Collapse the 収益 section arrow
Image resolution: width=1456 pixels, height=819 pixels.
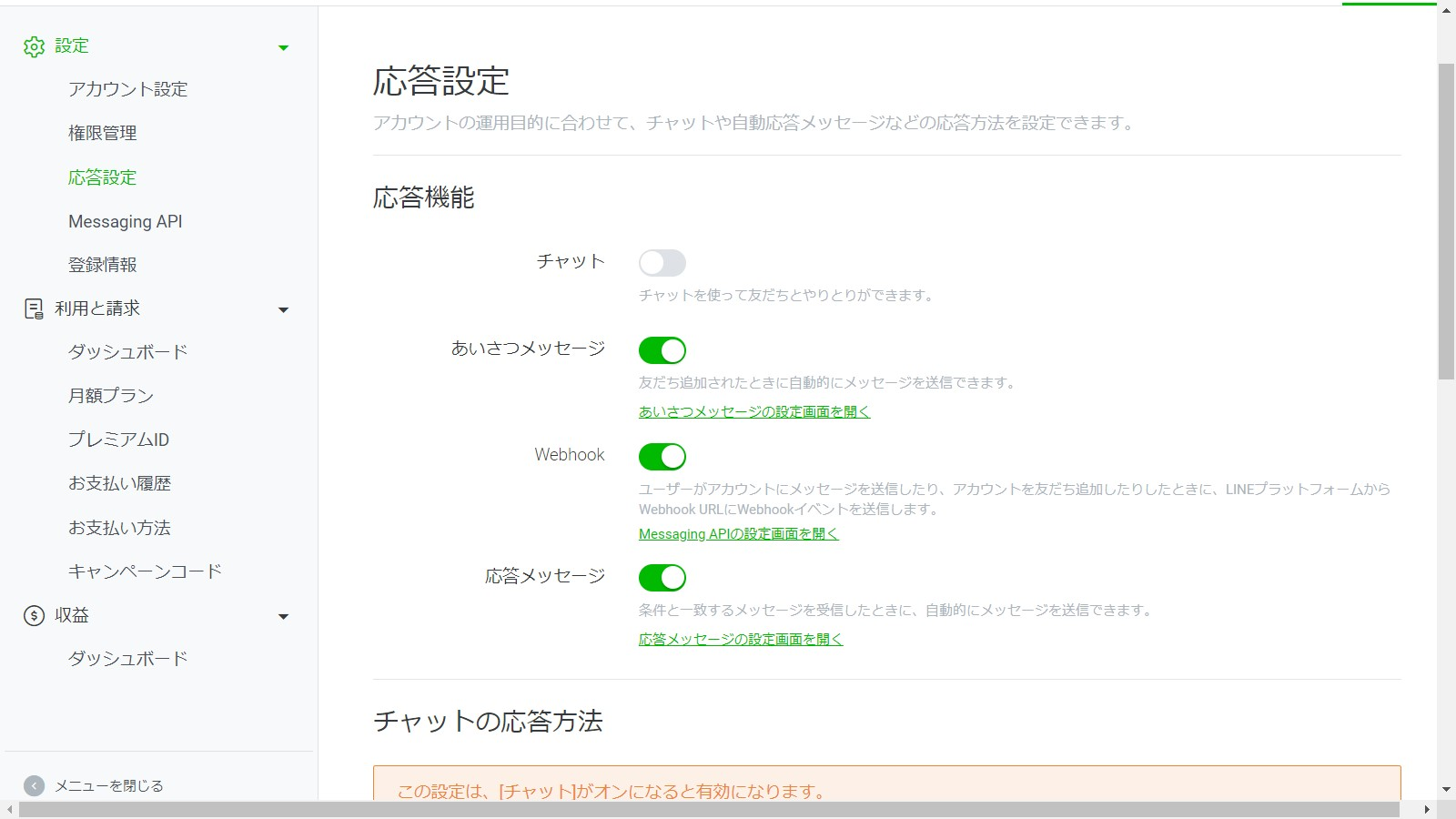(x=283, y=617)
